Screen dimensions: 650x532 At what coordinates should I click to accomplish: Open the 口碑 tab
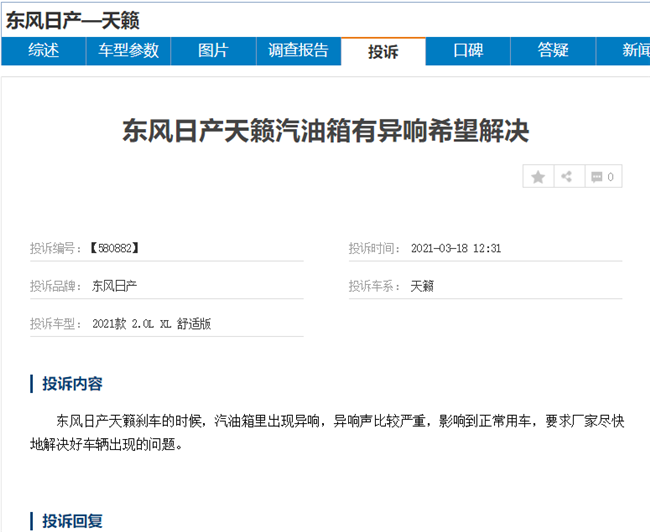click(468, 51)
